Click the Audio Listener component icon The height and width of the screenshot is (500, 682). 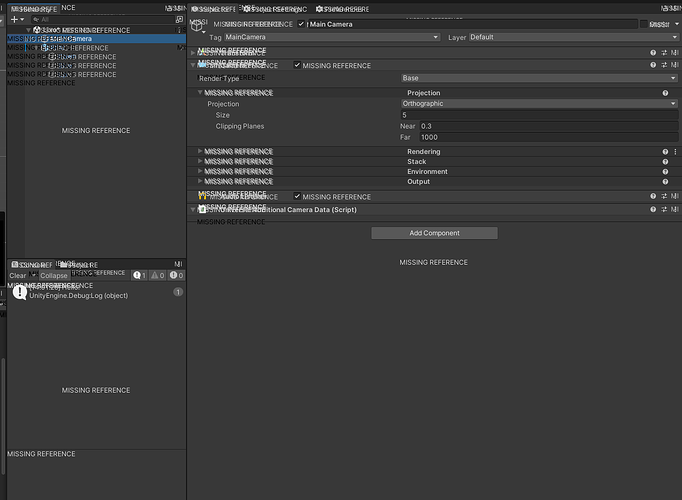click(x=202, y=197)
